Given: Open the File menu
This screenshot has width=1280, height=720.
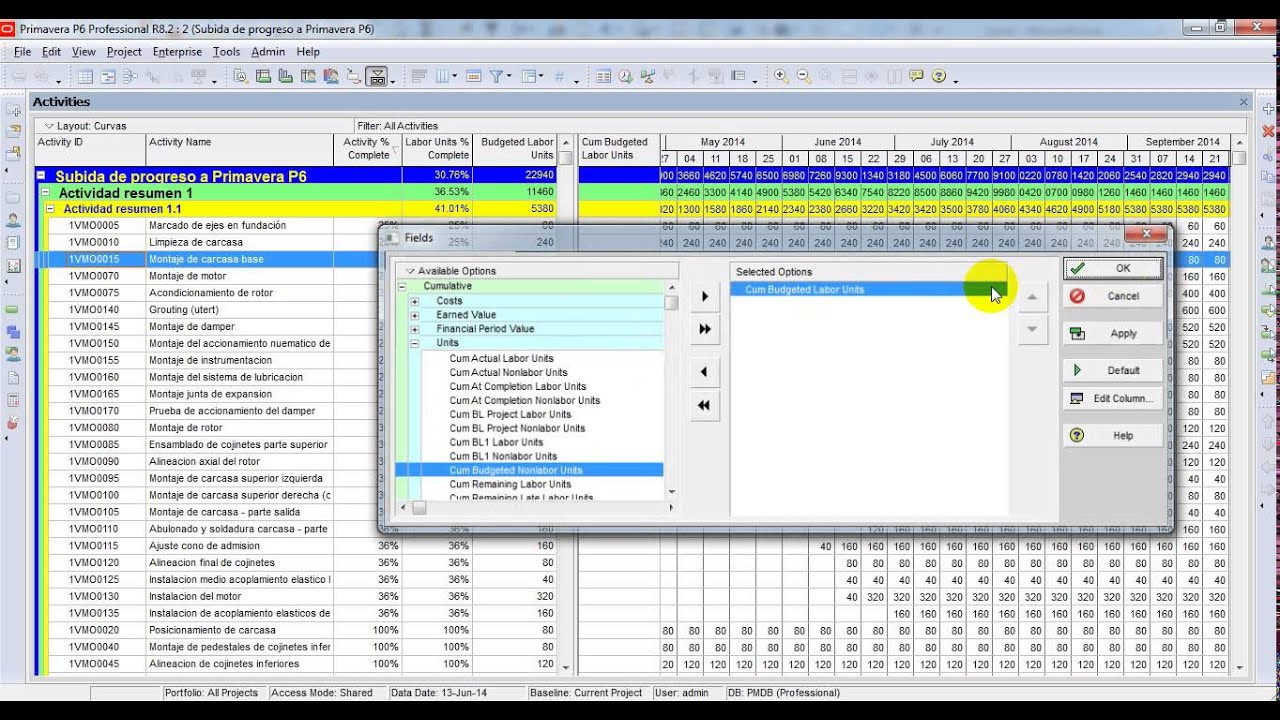Looking at the screenshot, I should (x=22, y=52).
